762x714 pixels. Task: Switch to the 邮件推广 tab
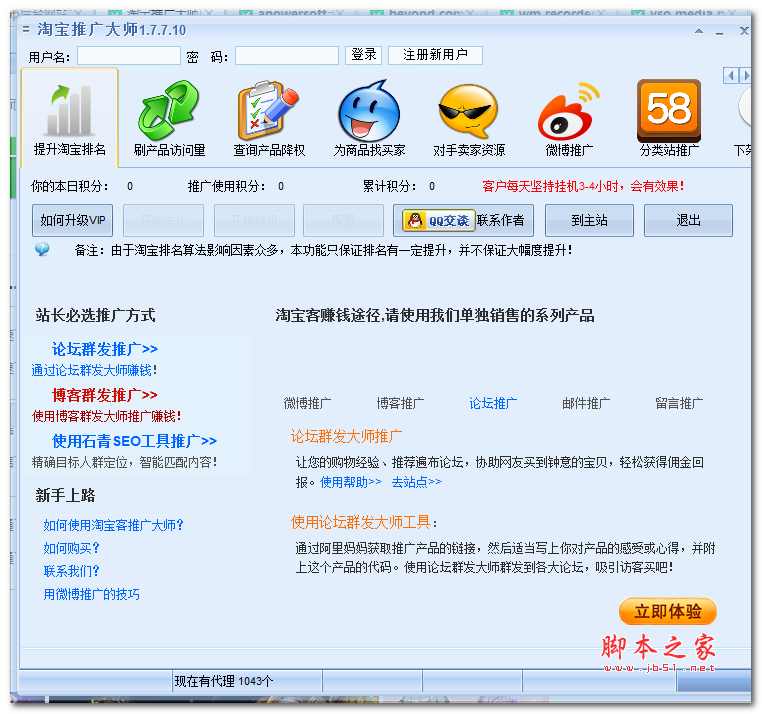click(586, 403)
